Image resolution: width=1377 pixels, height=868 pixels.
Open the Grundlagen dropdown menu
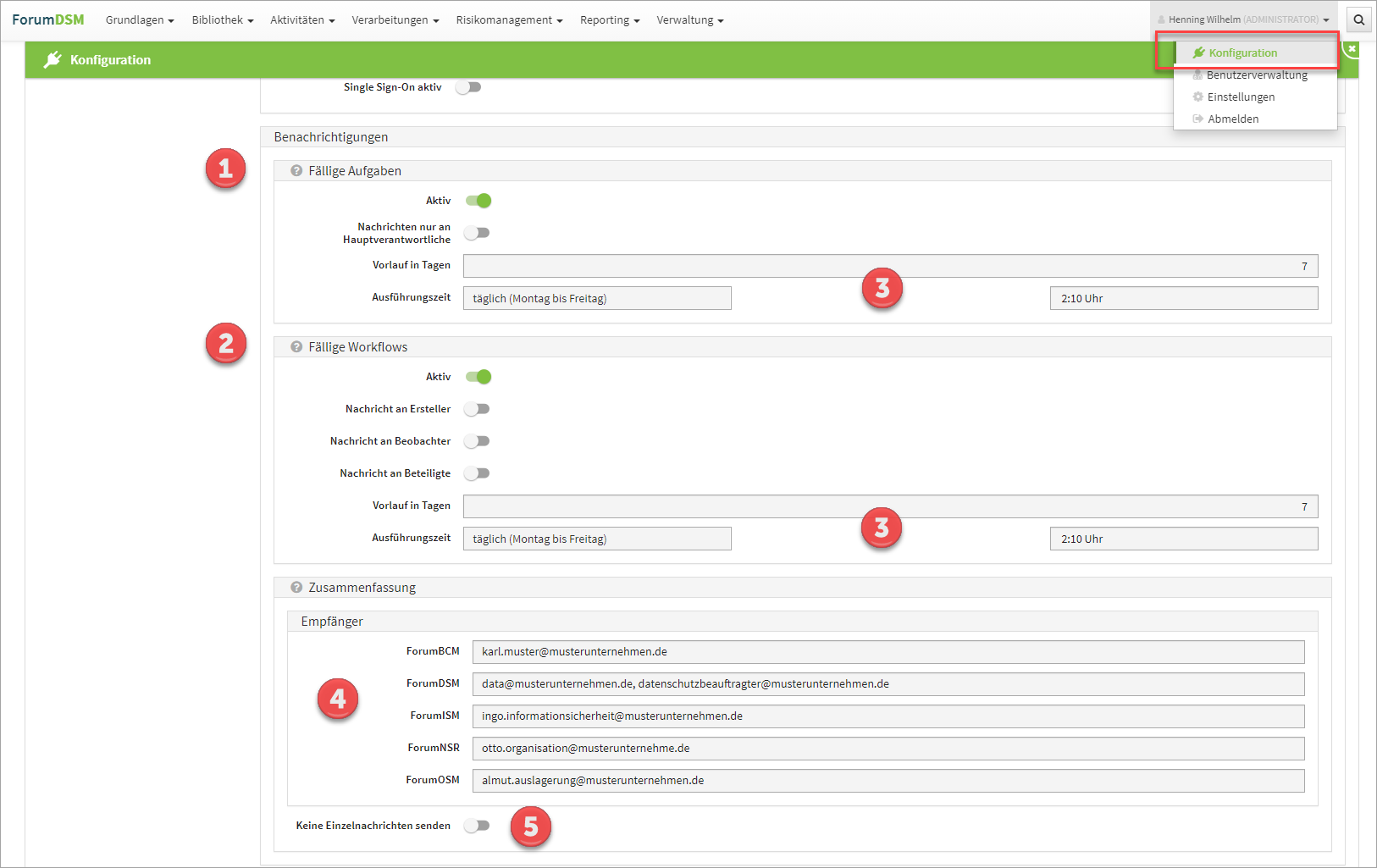(x=140, y=20)
